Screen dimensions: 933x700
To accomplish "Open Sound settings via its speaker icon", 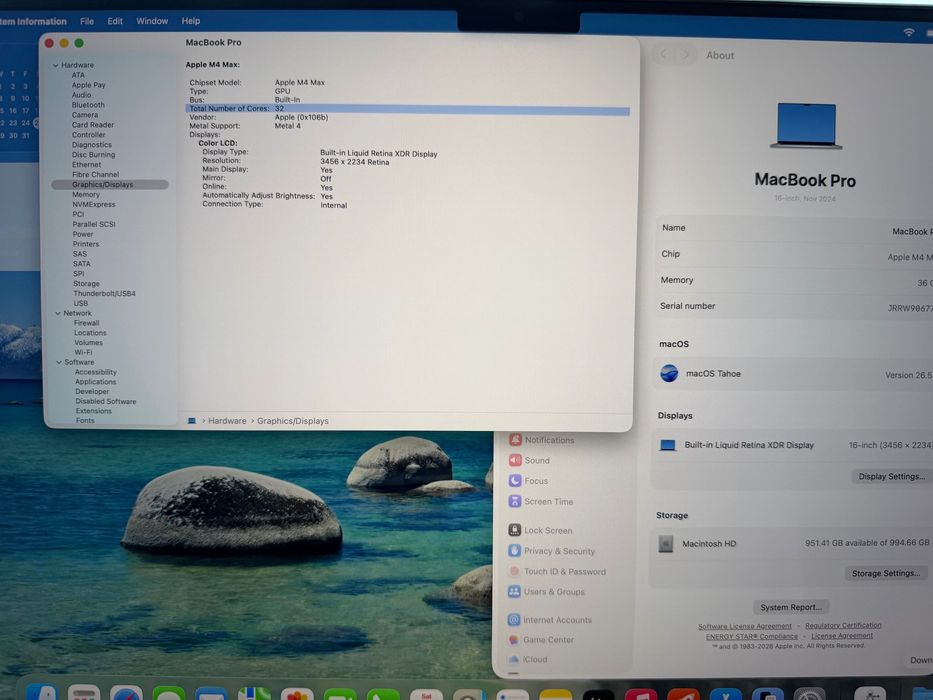I will point(515,460).
